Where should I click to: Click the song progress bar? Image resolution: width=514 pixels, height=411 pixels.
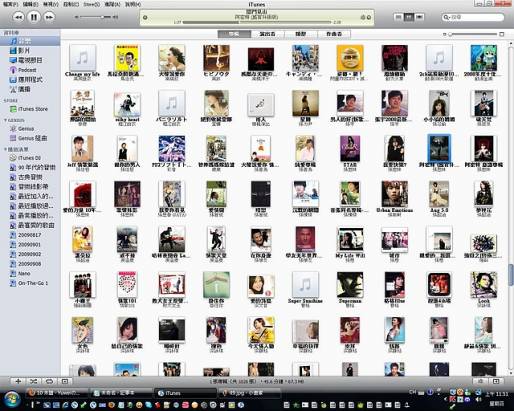[257, 22]
